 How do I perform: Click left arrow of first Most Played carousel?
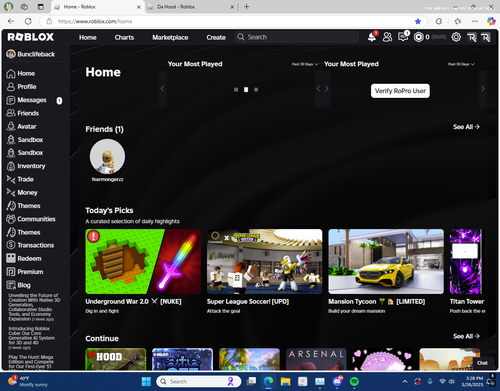162,89
